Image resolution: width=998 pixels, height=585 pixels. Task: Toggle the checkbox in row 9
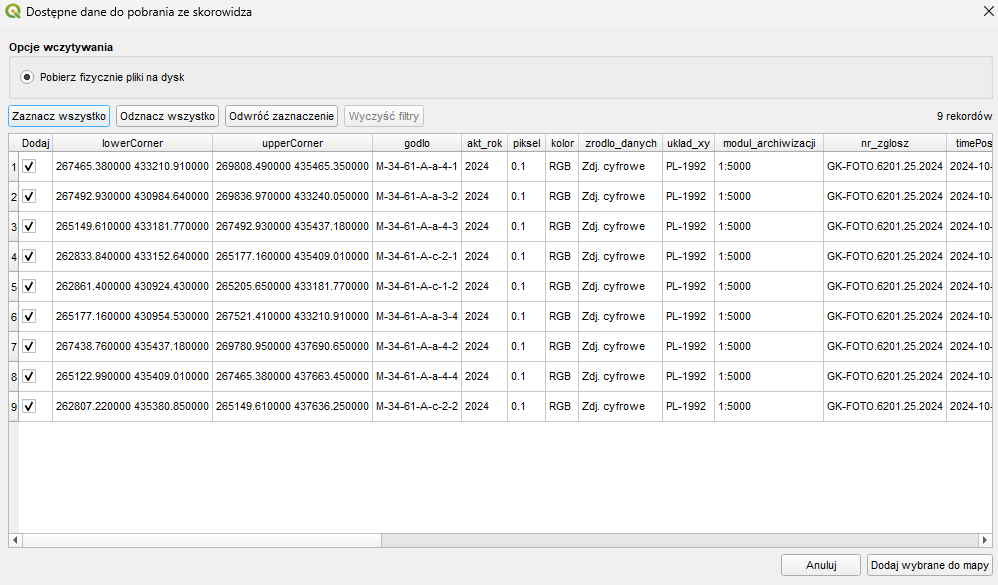(29, 407)
